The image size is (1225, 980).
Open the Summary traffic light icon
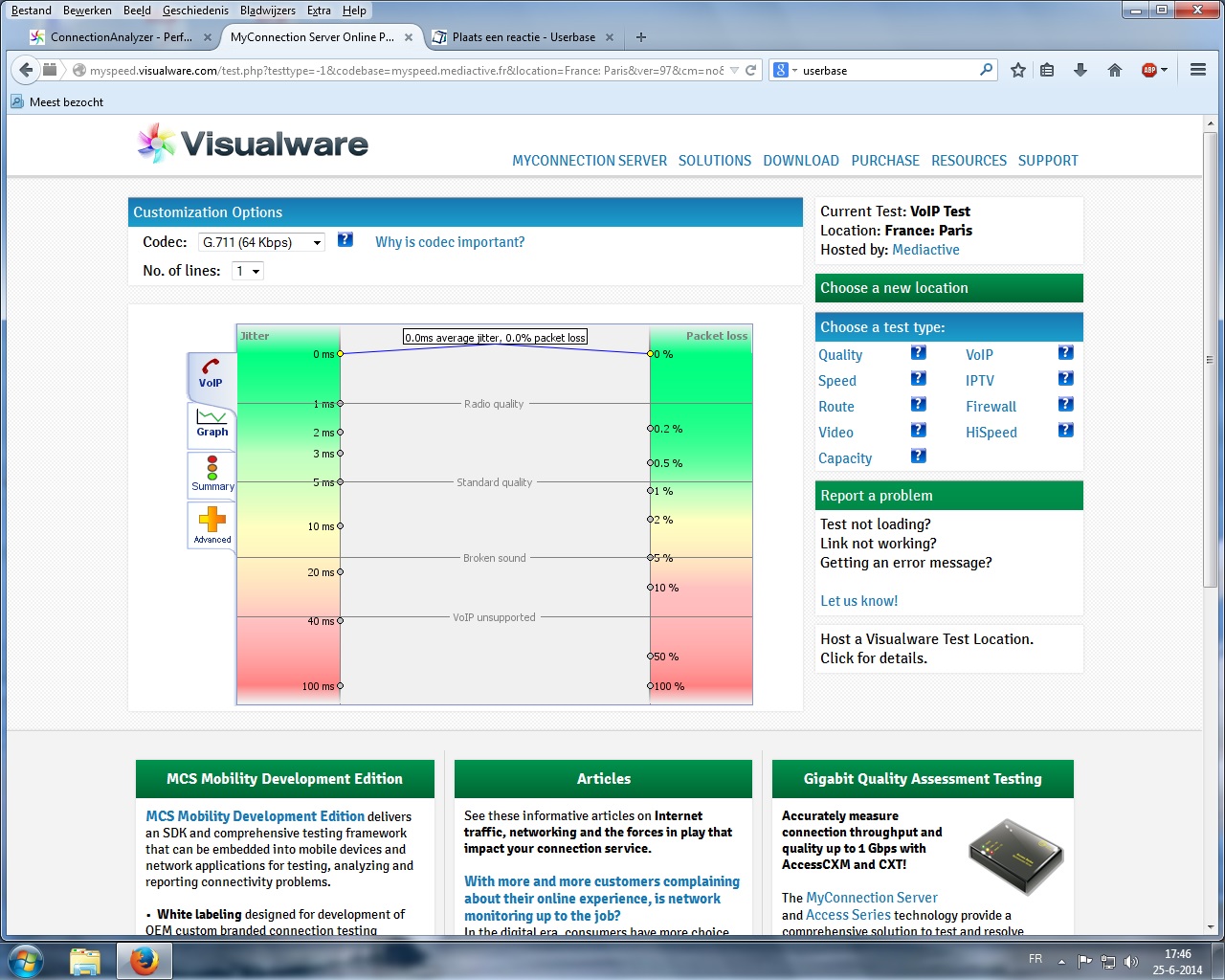click(x=212, y=474)
